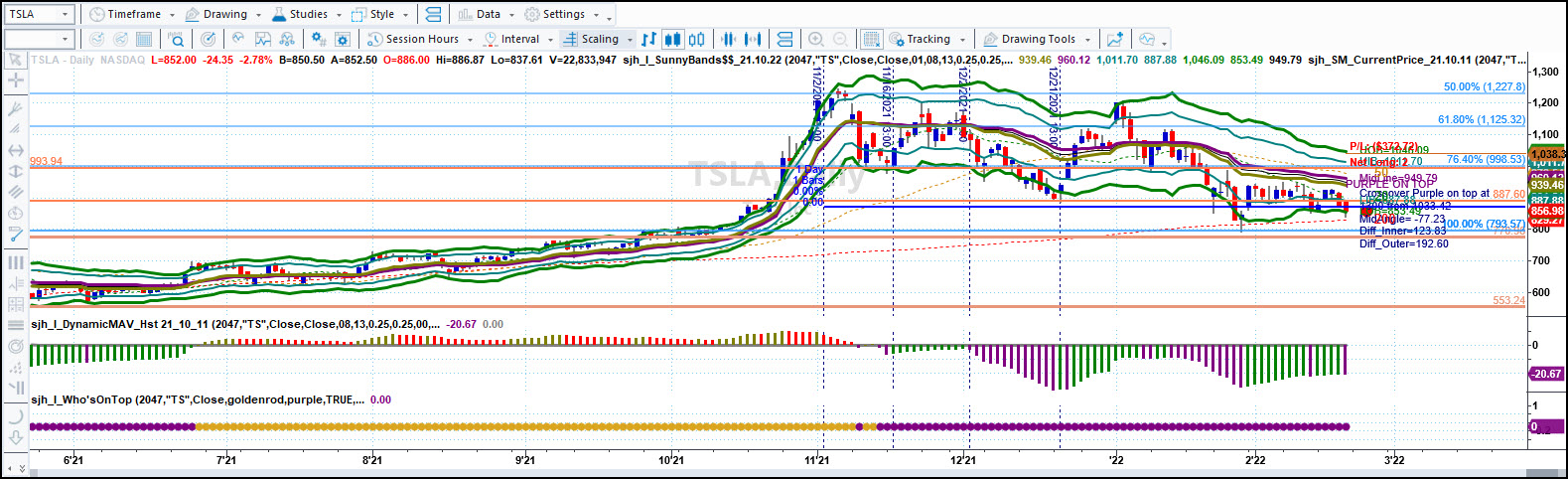The image size is (1568, 479).
Task: Click the stacked panels icon beside Style
Action: pos(433,14)
